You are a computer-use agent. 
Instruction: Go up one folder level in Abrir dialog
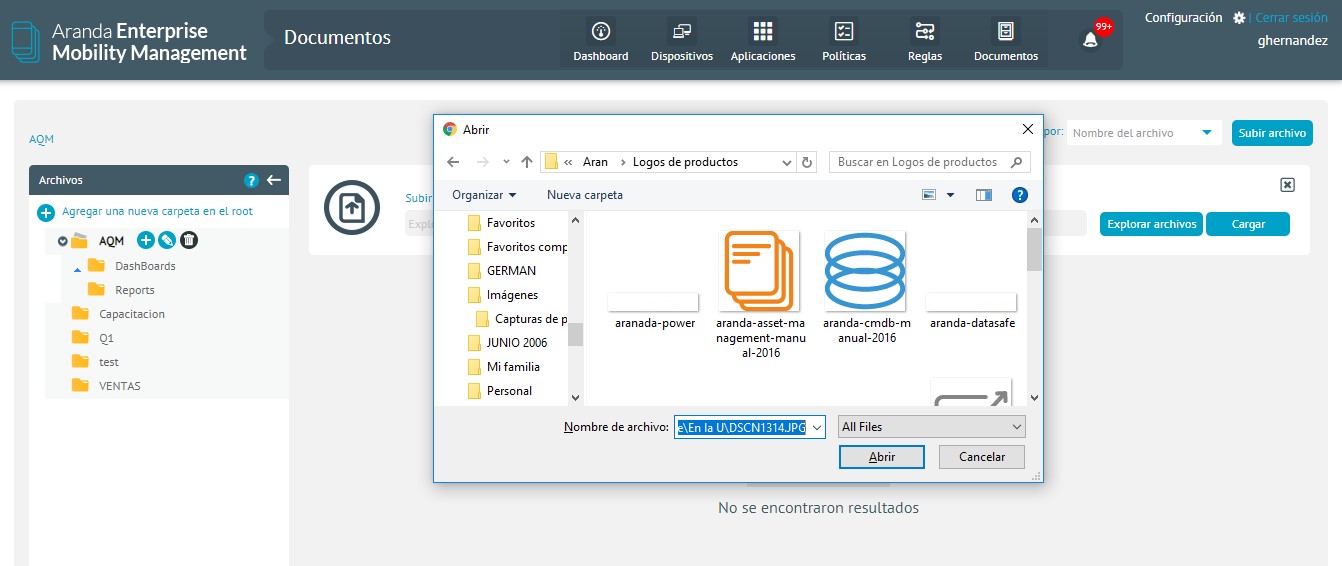[526, 162]
